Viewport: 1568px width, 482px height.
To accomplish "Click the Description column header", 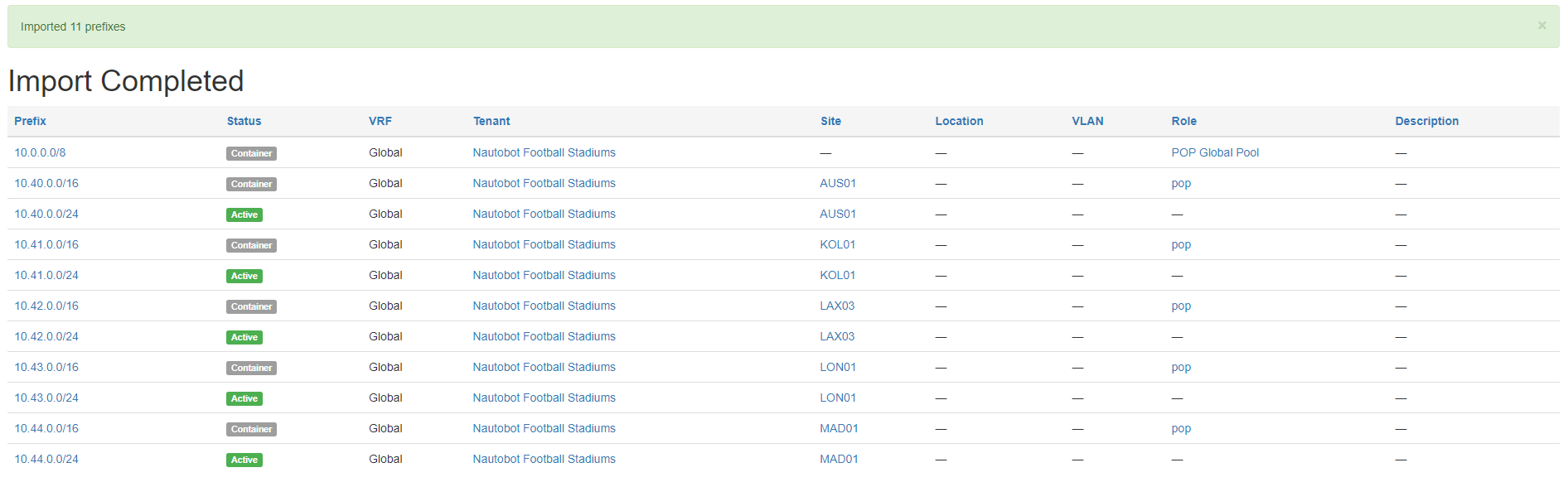I will [1426, 121].
